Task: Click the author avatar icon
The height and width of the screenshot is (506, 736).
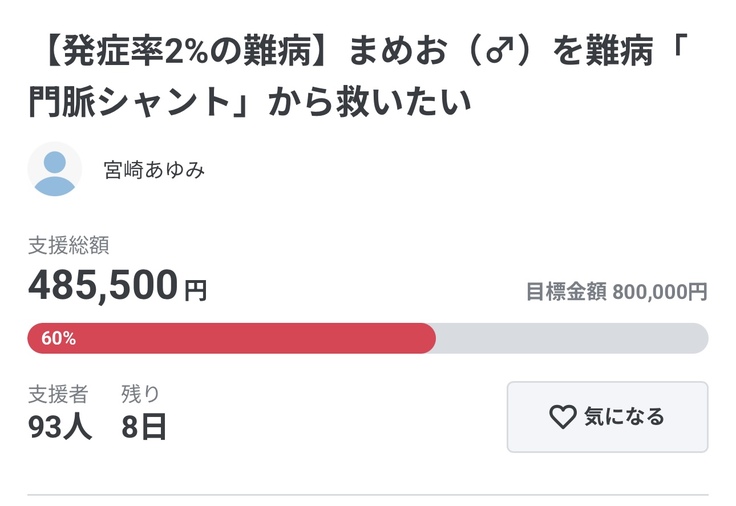Action: [x=55, y=169]
